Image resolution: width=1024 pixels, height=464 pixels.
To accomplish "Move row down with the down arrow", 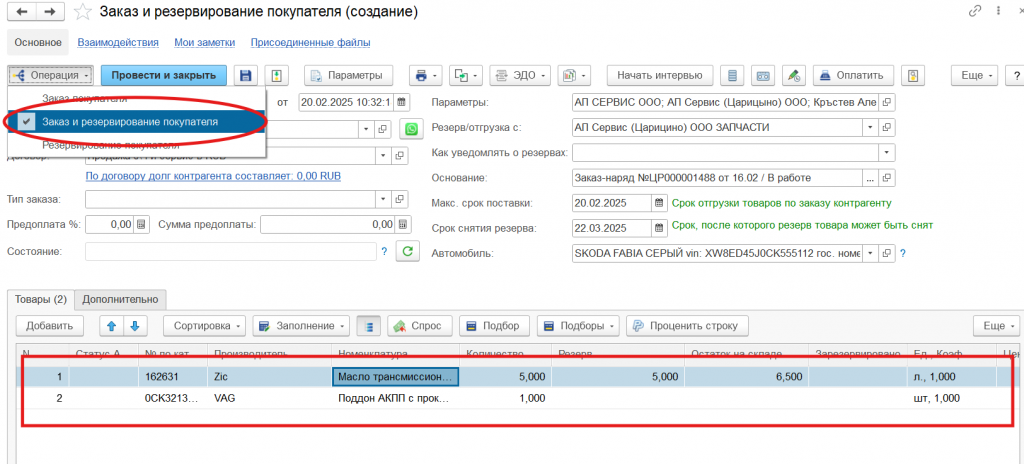I will point(135,326).
